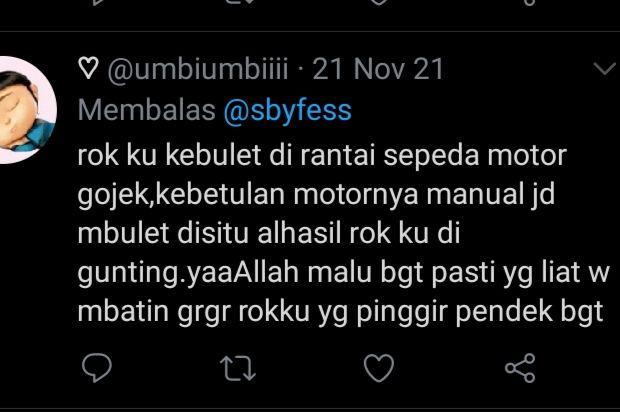Share the tweet via share icon
Image resolution: width=620 pixels, height=412 pixels.
click(x=520, y=368)
